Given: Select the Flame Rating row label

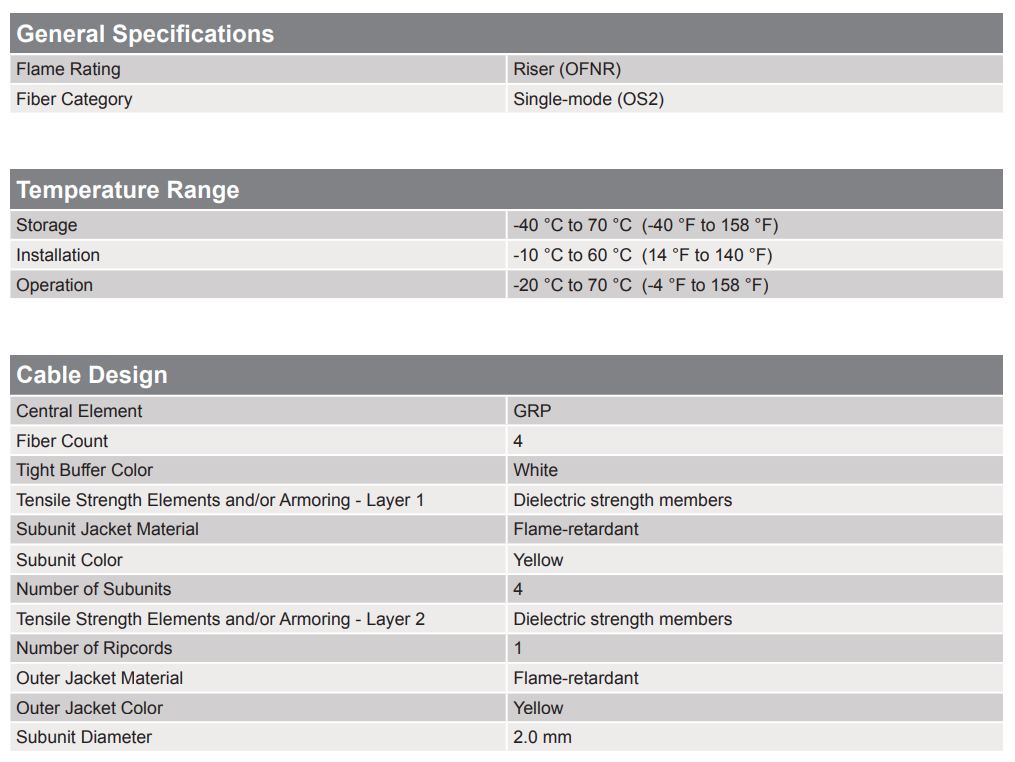Looking at the screenshot, I should click(x=68, y=69).
